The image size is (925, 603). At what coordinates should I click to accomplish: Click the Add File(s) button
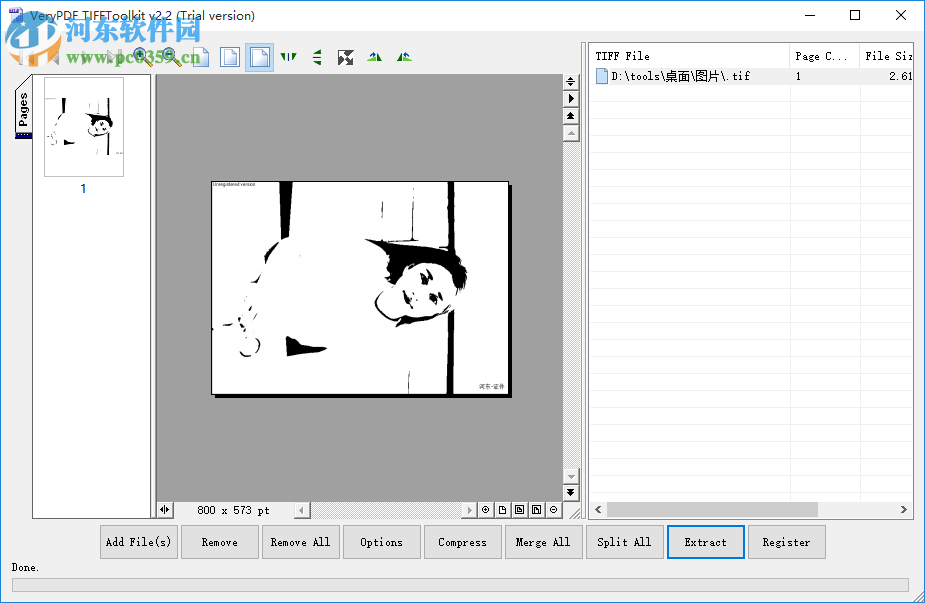click(x=138, y=541)
